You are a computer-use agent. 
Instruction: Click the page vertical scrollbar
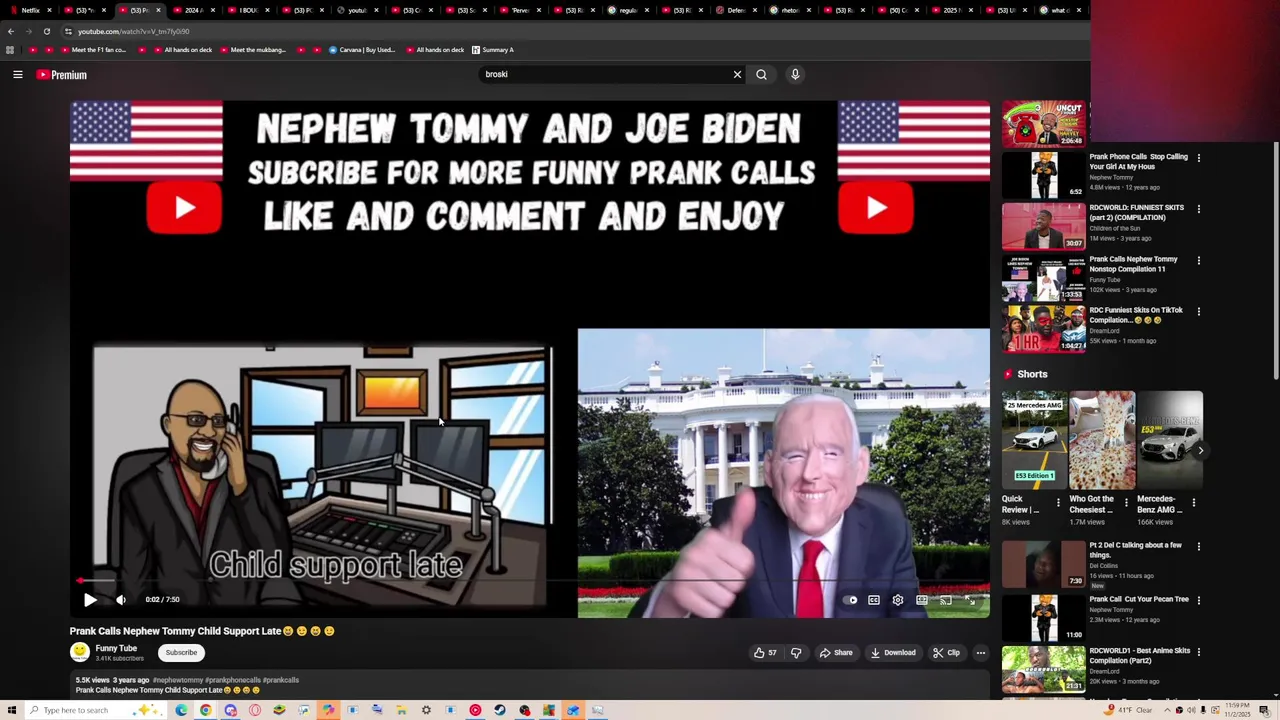click(x=1276, y=260)
